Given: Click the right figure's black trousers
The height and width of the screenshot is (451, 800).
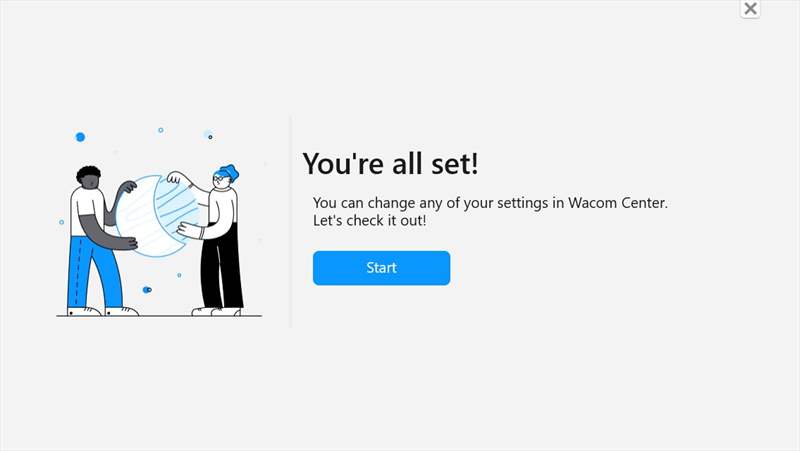Looking at the screenshot, I should (220, 268).
